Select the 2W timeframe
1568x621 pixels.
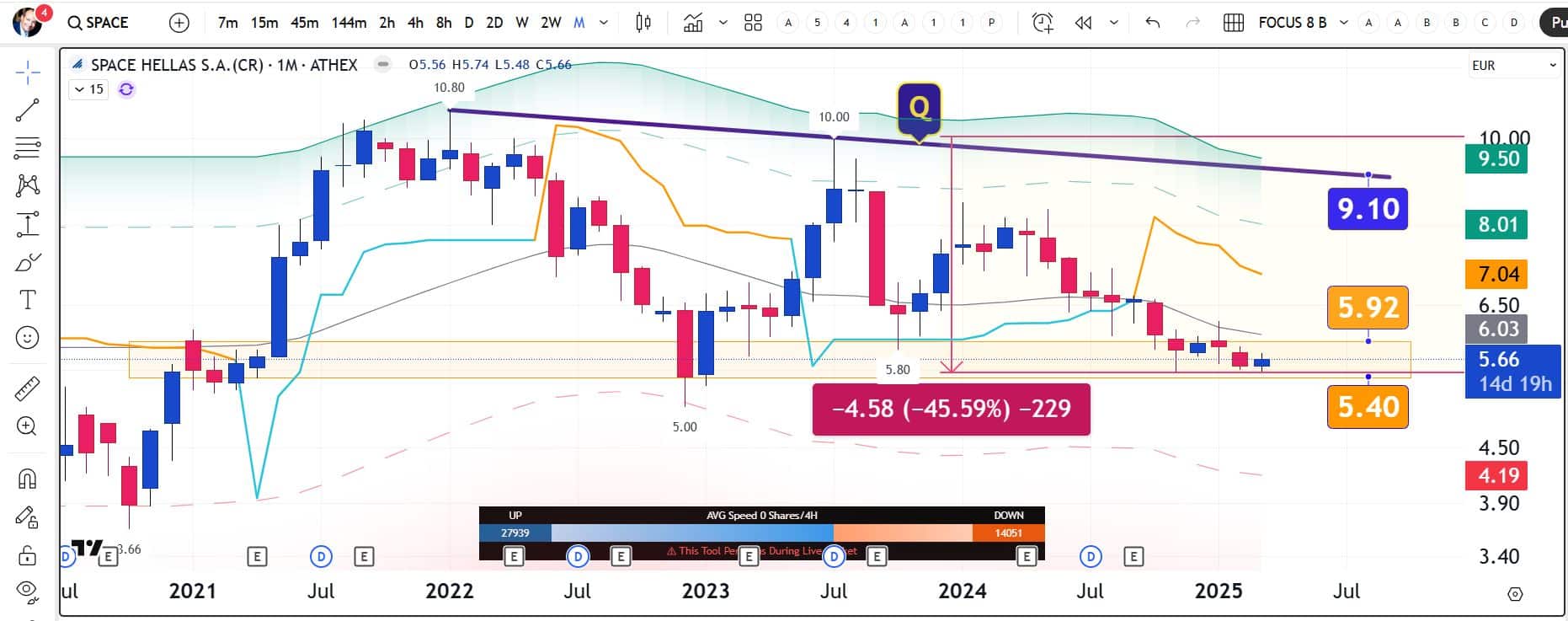pos(551,23)
